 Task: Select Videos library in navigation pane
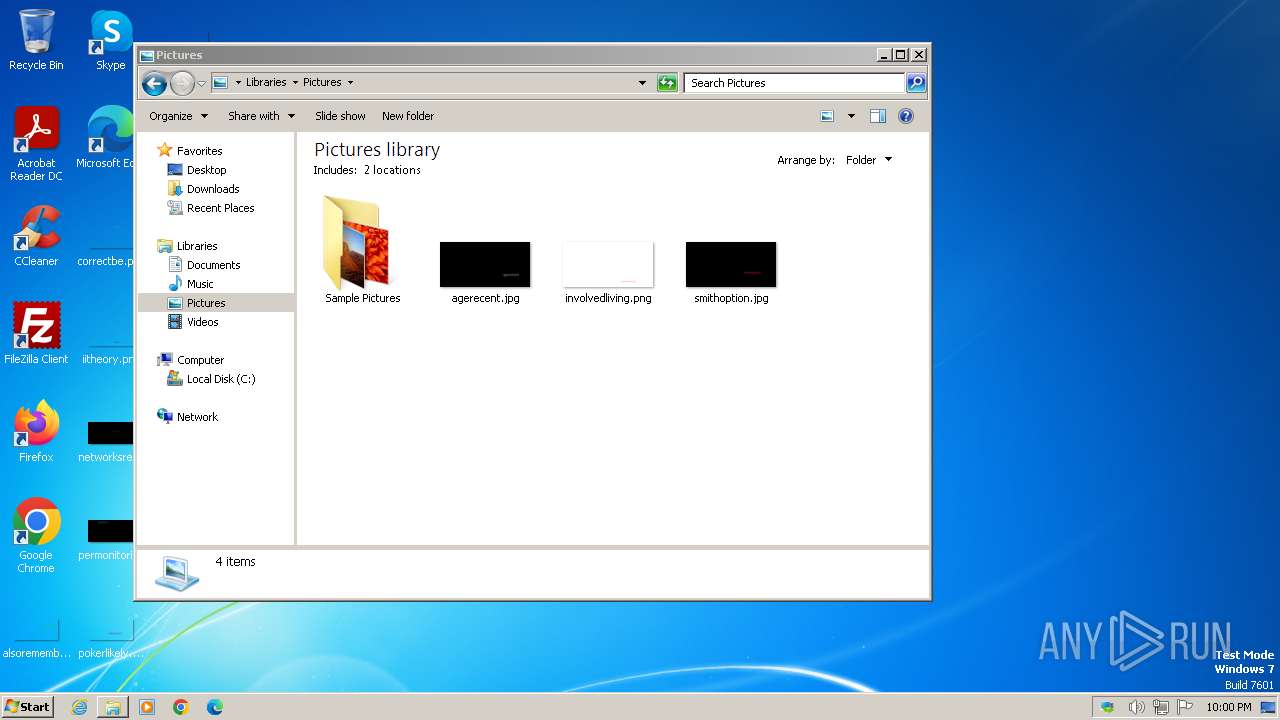tap(202, 322)
